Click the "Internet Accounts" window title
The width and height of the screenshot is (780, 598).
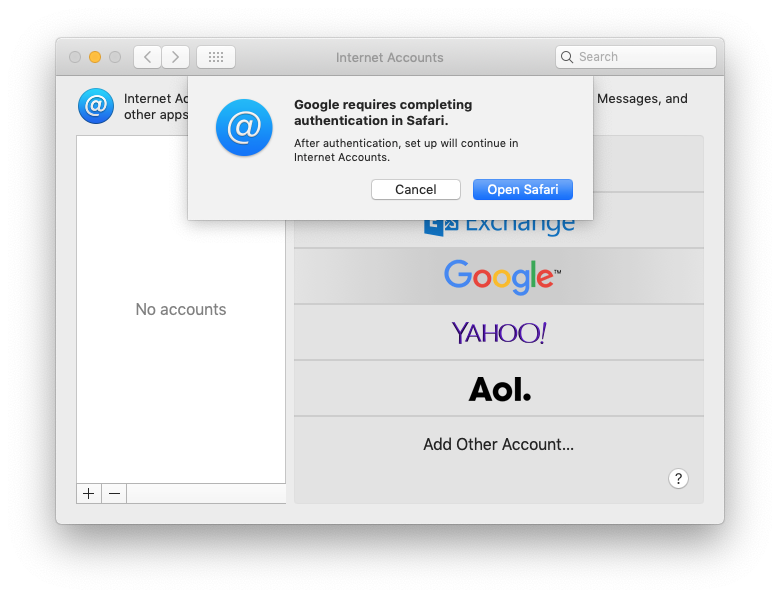coord(390,58)
